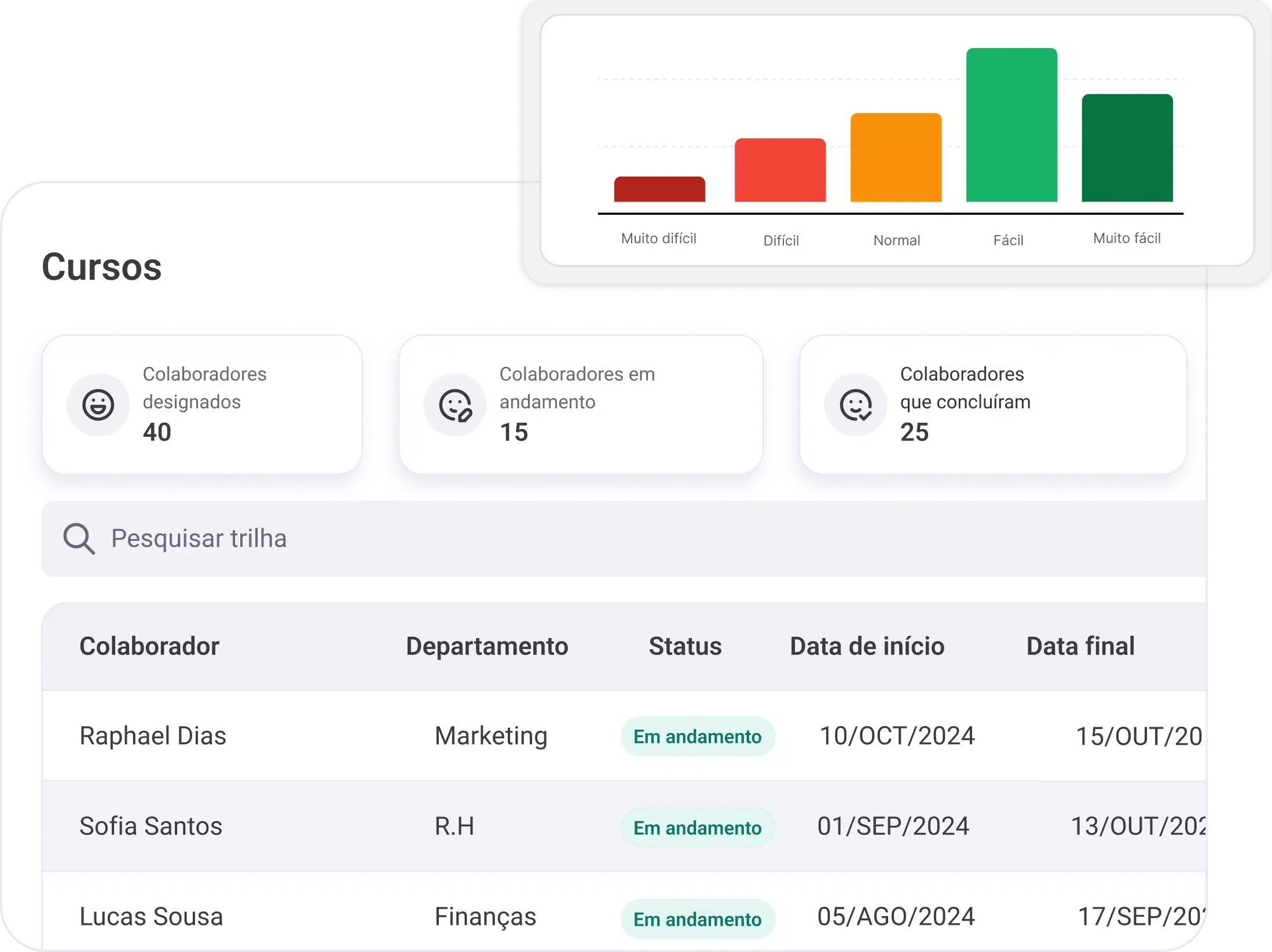Click the Data final column header
The width and height of the screenshot is (1272, 952).
[1080, 646]
